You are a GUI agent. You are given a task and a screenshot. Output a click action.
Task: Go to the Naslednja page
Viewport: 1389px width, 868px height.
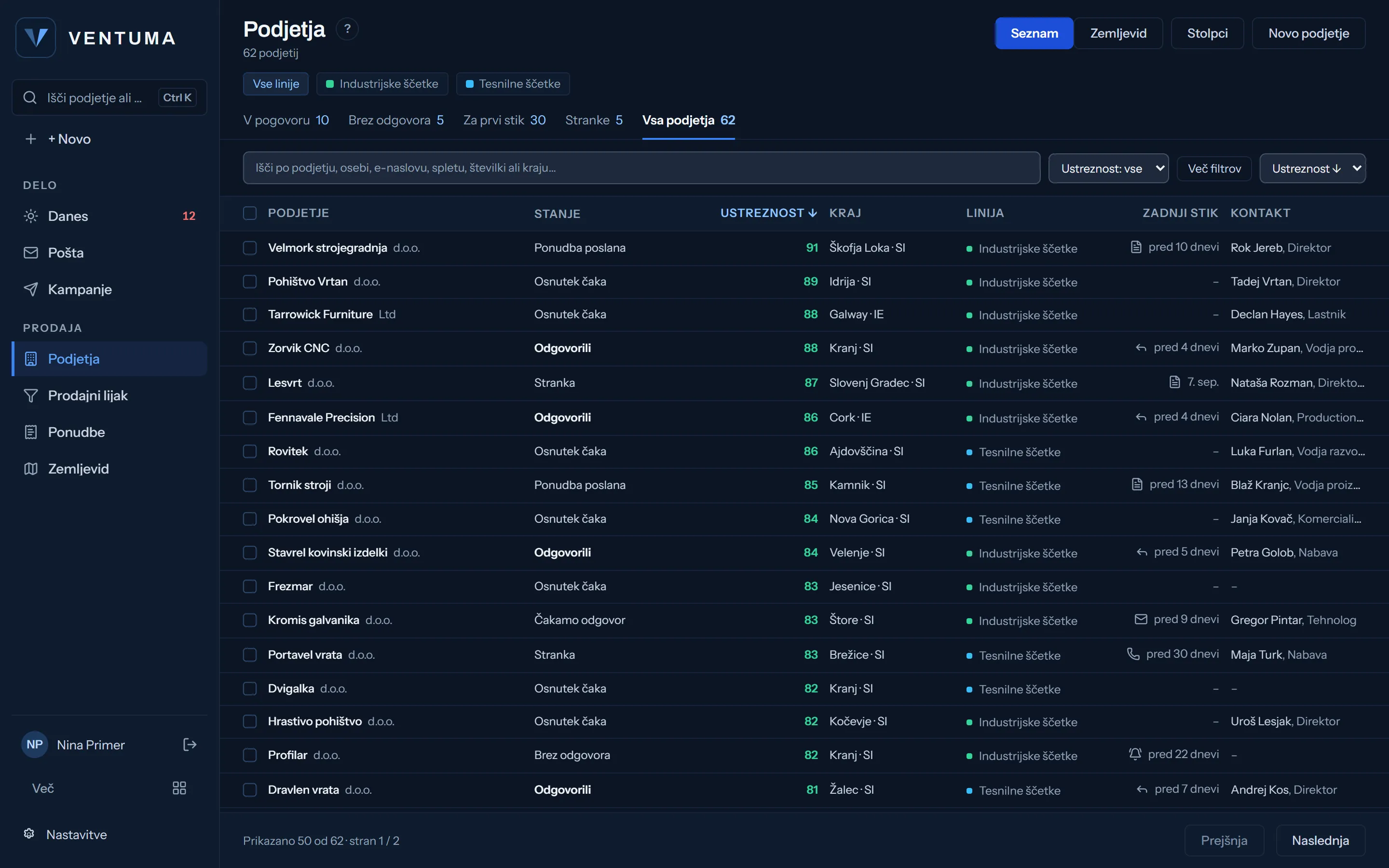coord(1320,841)
